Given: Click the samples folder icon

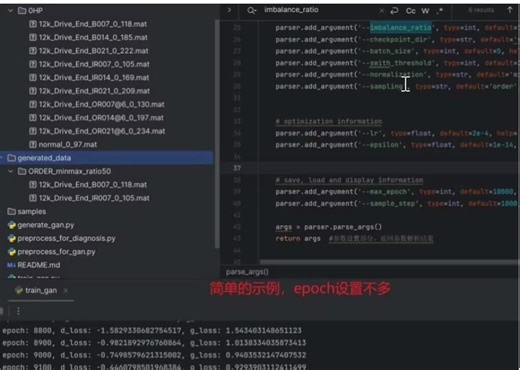Looking at the screenshot, I should 12,211.
